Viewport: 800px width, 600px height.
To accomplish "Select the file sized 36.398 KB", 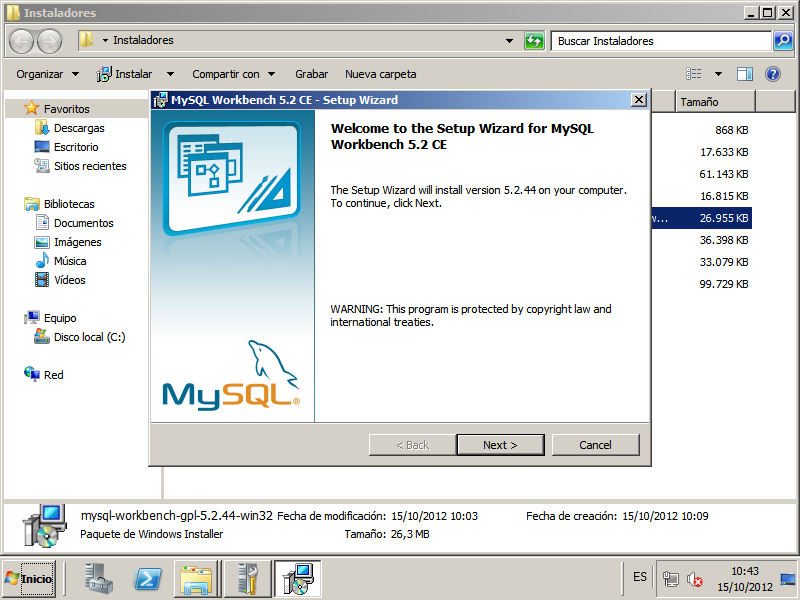I will [724, 240].
